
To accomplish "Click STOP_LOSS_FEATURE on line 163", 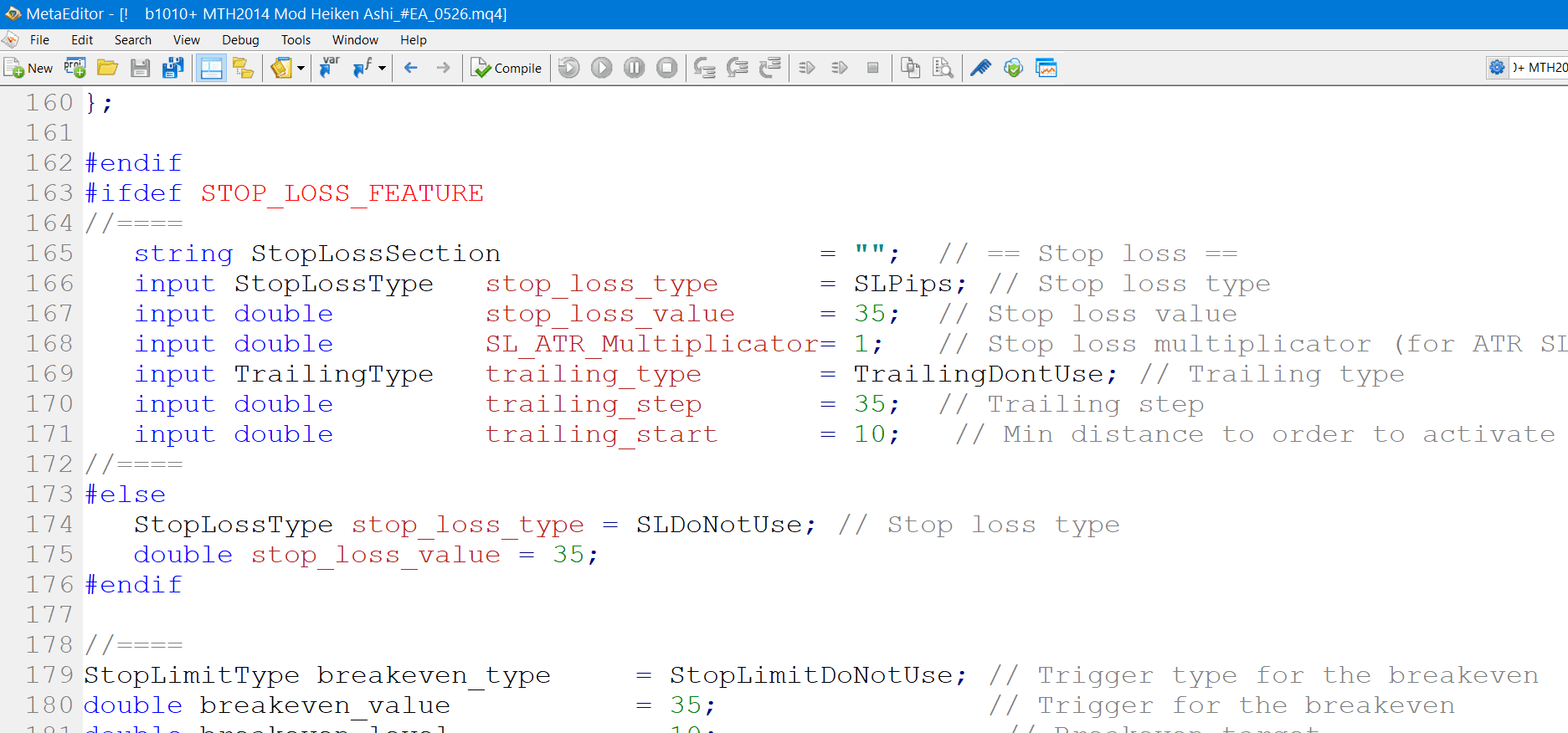I will tap(342, 193).
